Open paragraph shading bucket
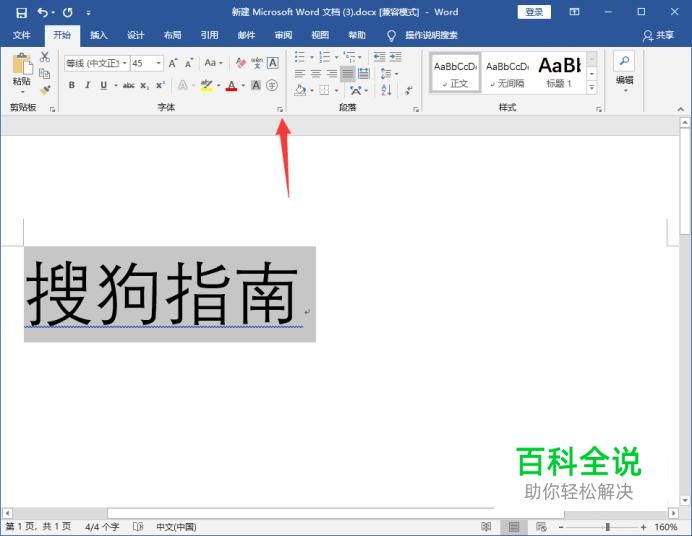 tap(300, 90)
